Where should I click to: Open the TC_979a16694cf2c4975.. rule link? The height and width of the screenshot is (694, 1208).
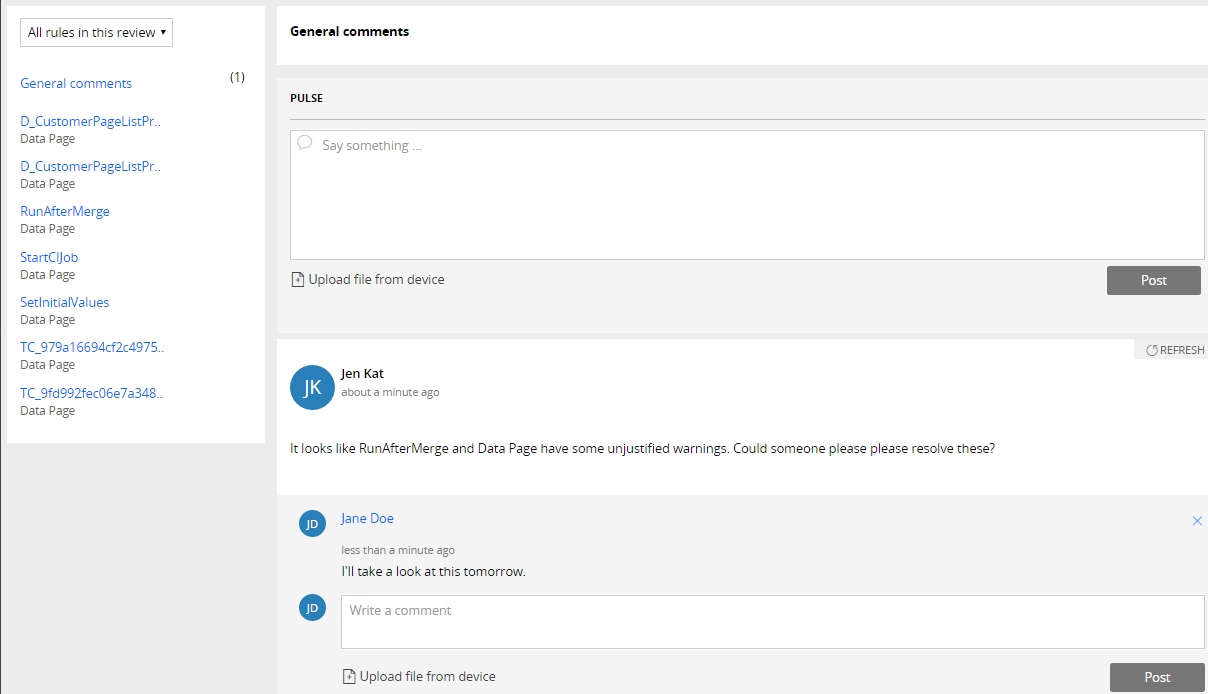point(92,347)
